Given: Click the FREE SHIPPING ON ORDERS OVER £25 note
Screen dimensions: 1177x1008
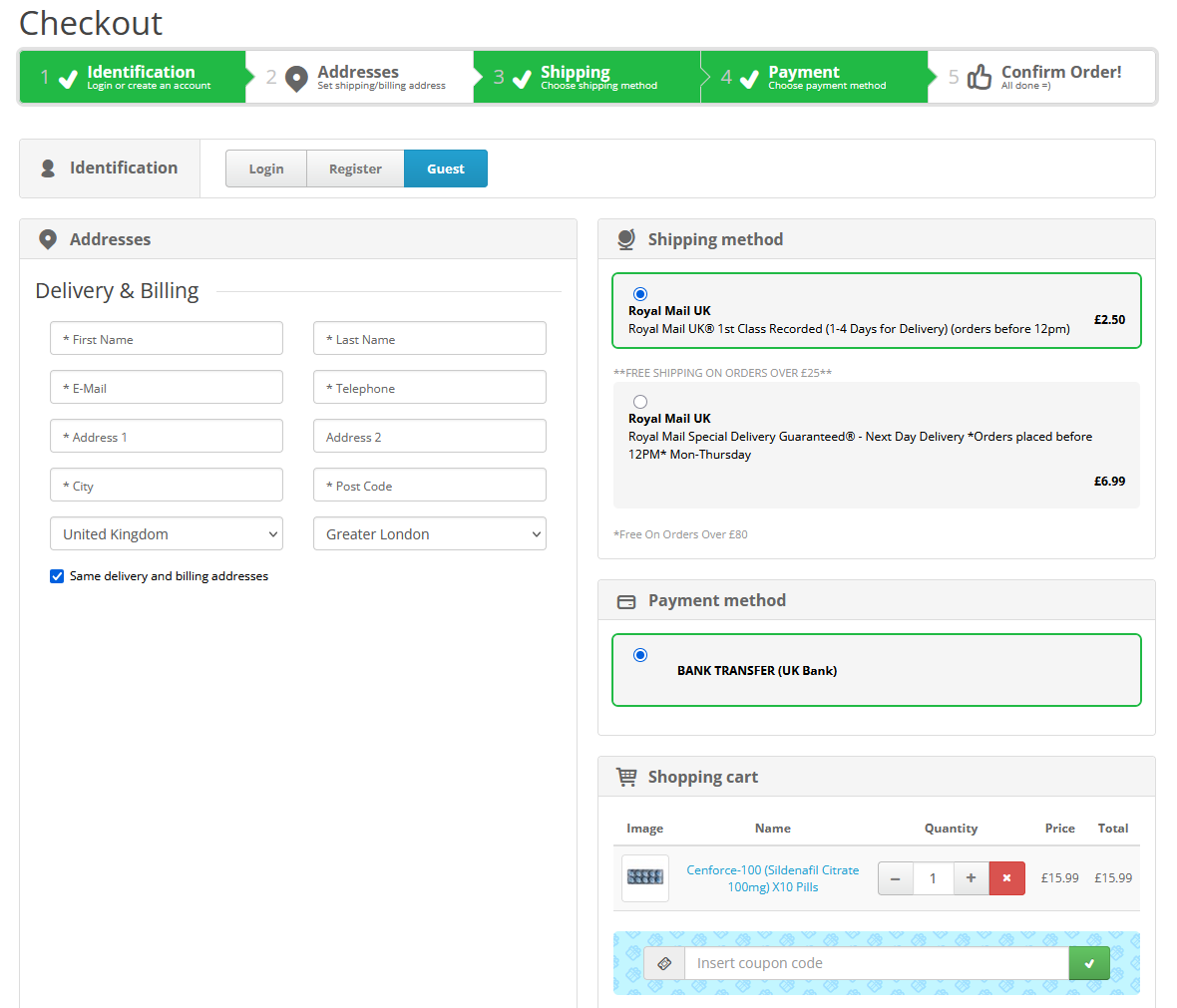Looking at the screenshot, I should (x=722, y=373).
